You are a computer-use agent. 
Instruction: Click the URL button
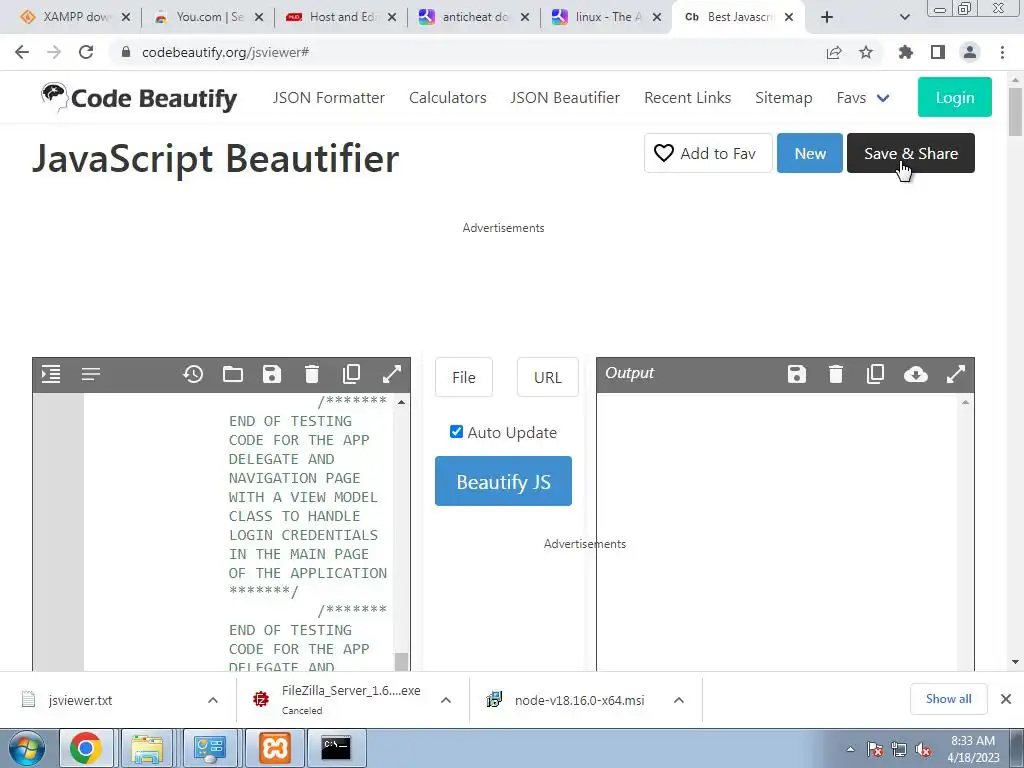point(548,377)
